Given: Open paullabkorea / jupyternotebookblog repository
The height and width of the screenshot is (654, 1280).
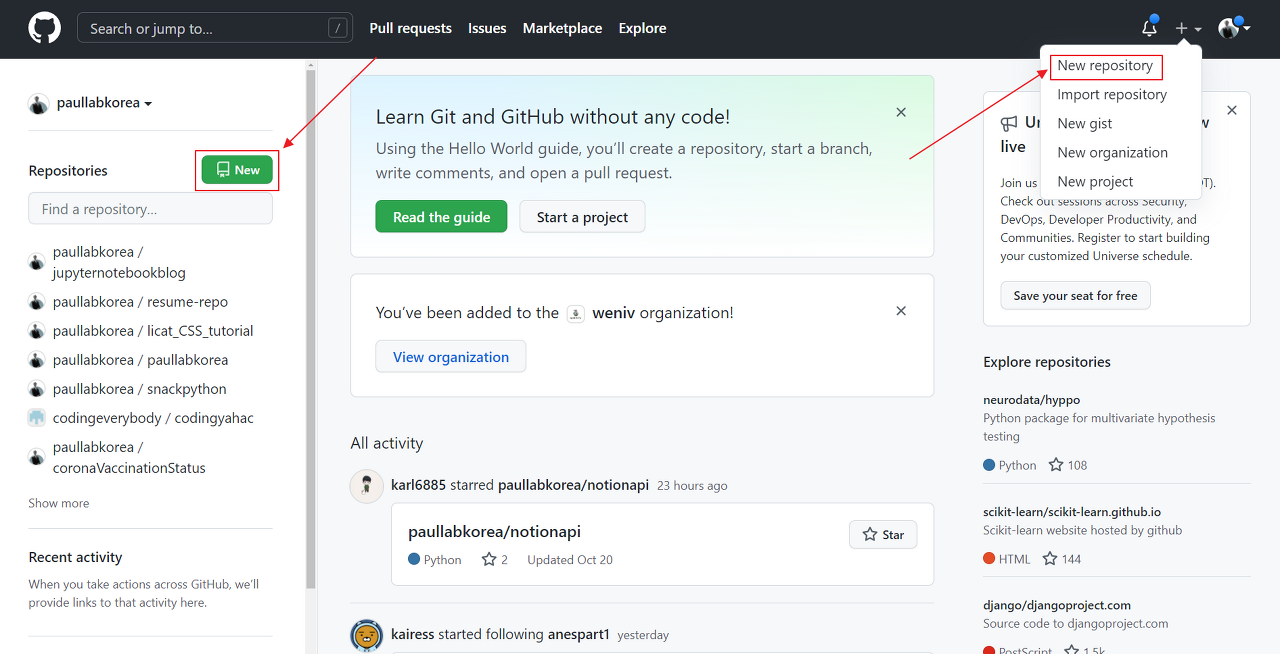Looking at the screenshot, I should point(119,262).
